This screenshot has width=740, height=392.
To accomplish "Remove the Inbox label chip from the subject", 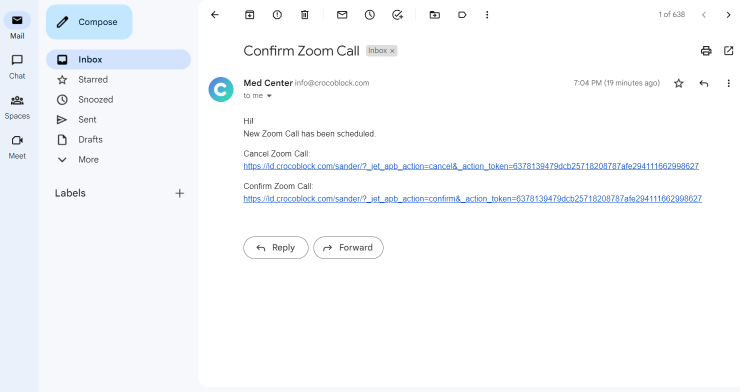I will [x=392, y=51].
